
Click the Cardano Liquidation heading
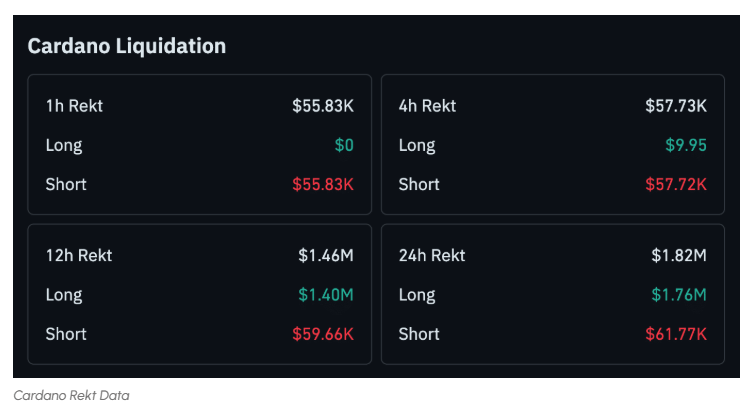(126, 46)
